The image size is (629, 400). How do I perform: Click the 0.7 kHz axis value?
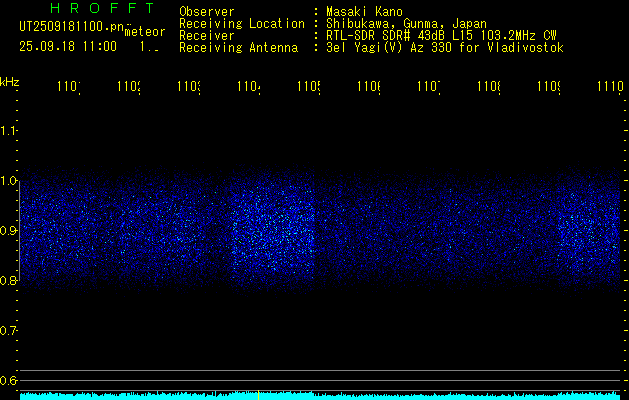(x=8, y=331)
